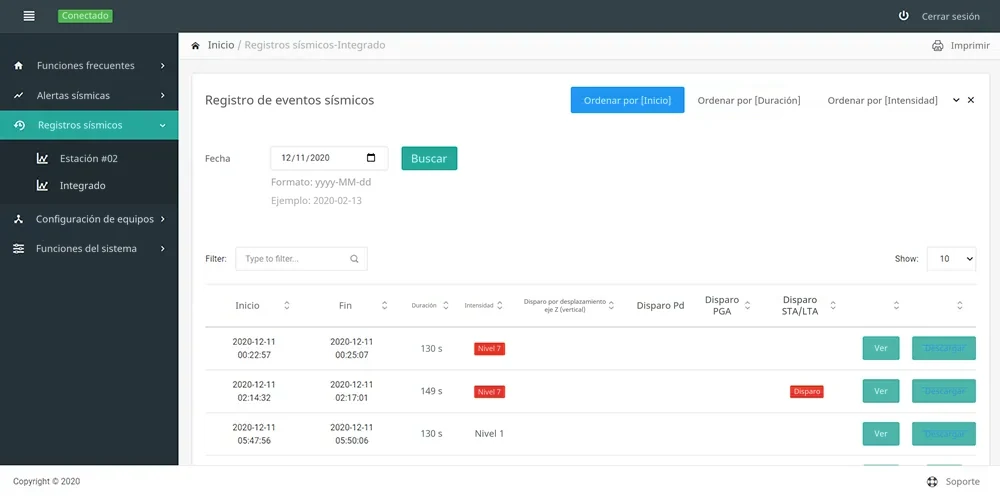Open Estación #02 submenu item
Image resolution: width=1000 pixels, height=497 pixels.
[x=89, y=159]
